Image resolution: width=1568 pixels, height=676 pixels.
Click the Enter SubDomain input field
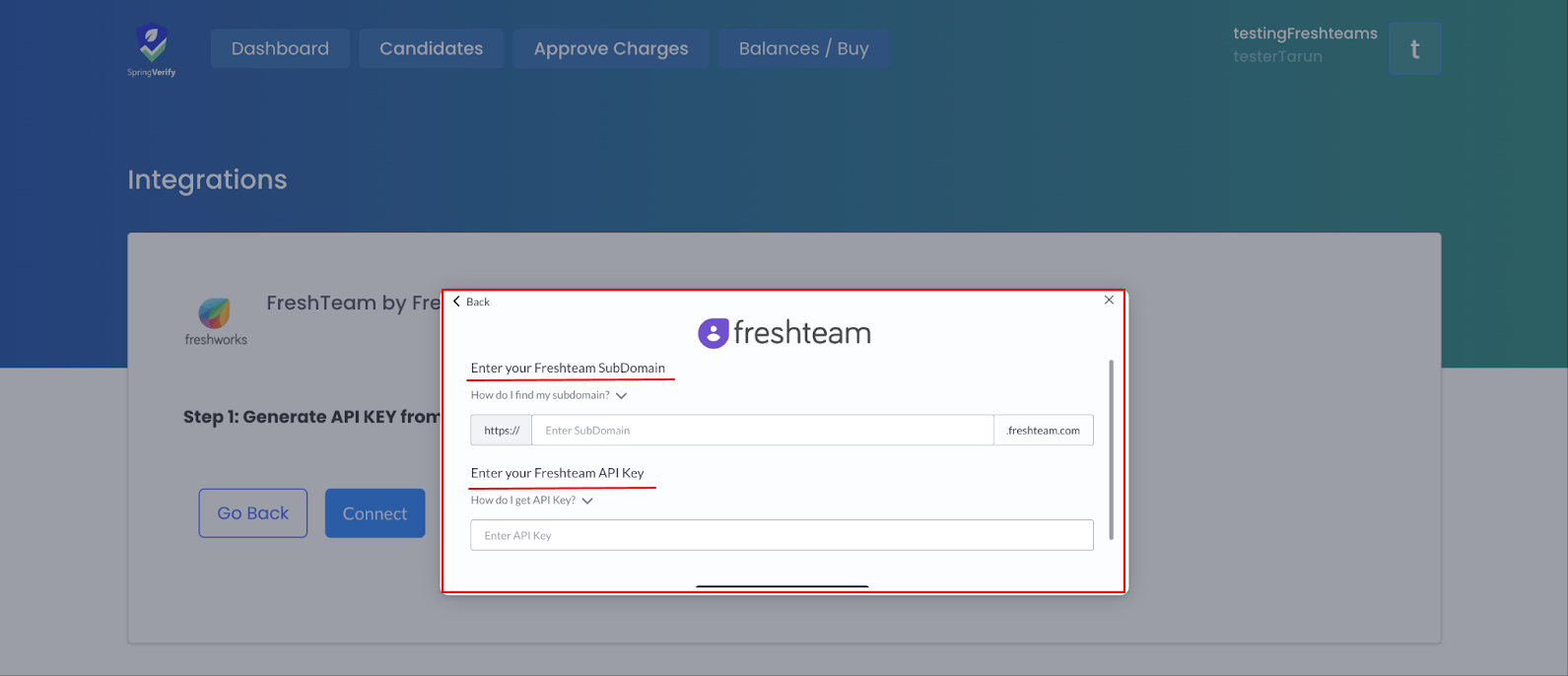click(x=763, y=430)
